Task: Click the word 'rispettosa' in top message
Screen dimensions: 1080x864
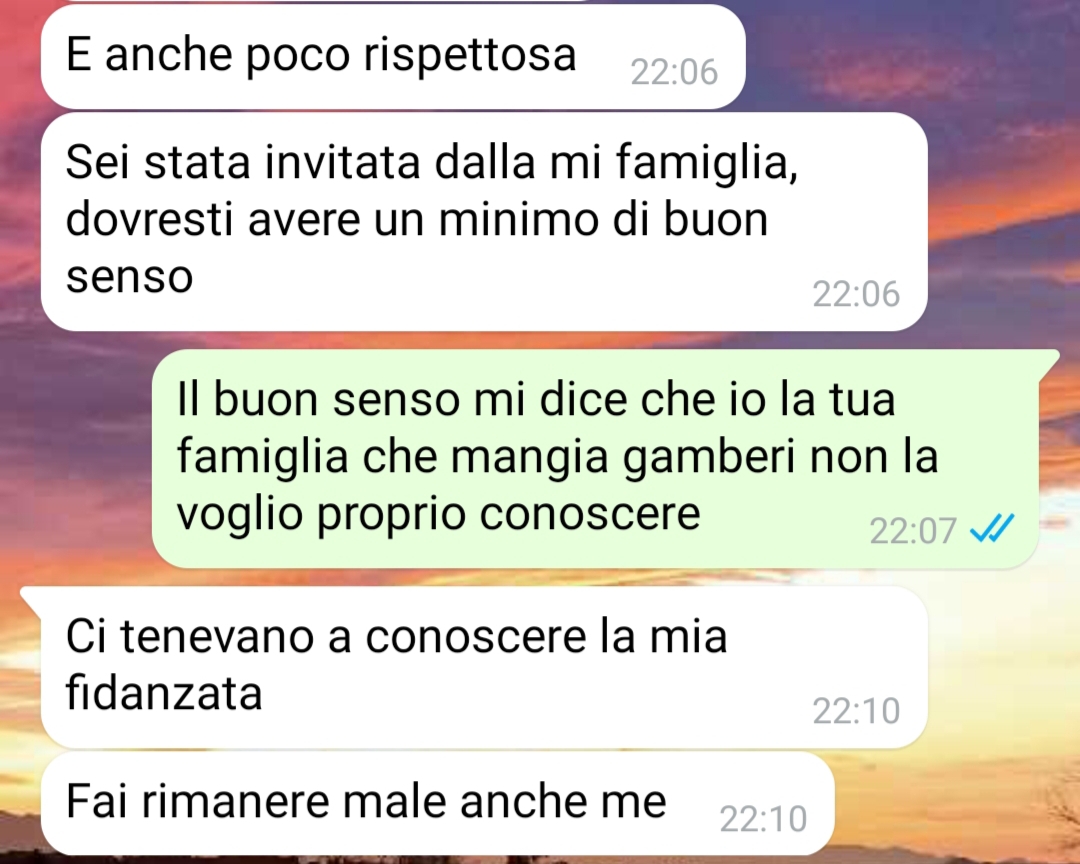Action: [x=470, y=55]
